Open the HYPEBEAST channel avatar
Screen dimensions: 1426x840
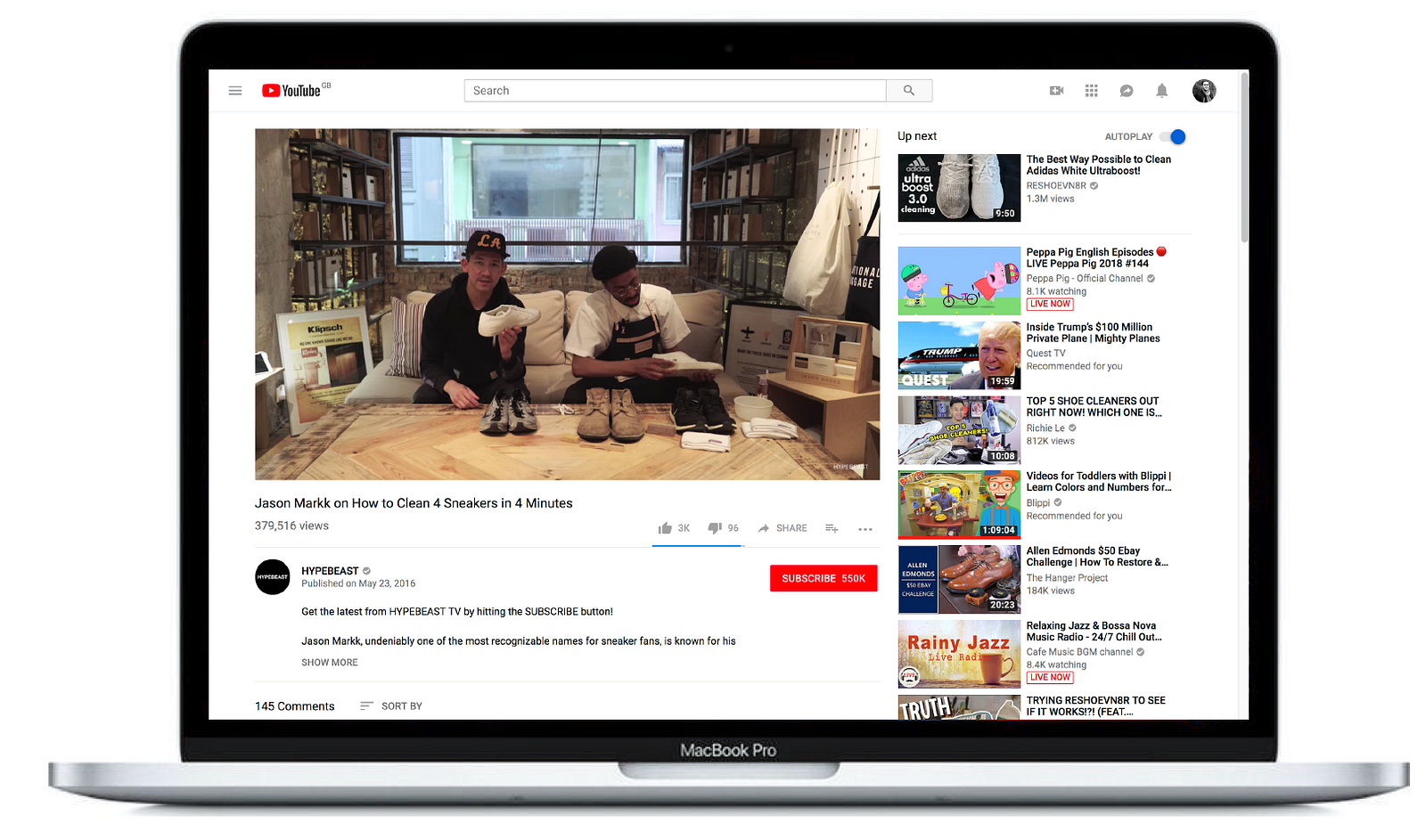pos(273,577)
